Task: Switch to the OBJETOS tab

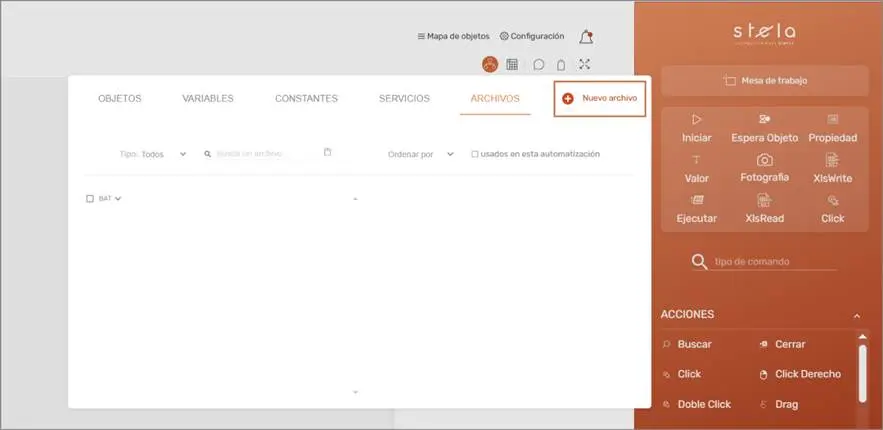Action: 119,98
